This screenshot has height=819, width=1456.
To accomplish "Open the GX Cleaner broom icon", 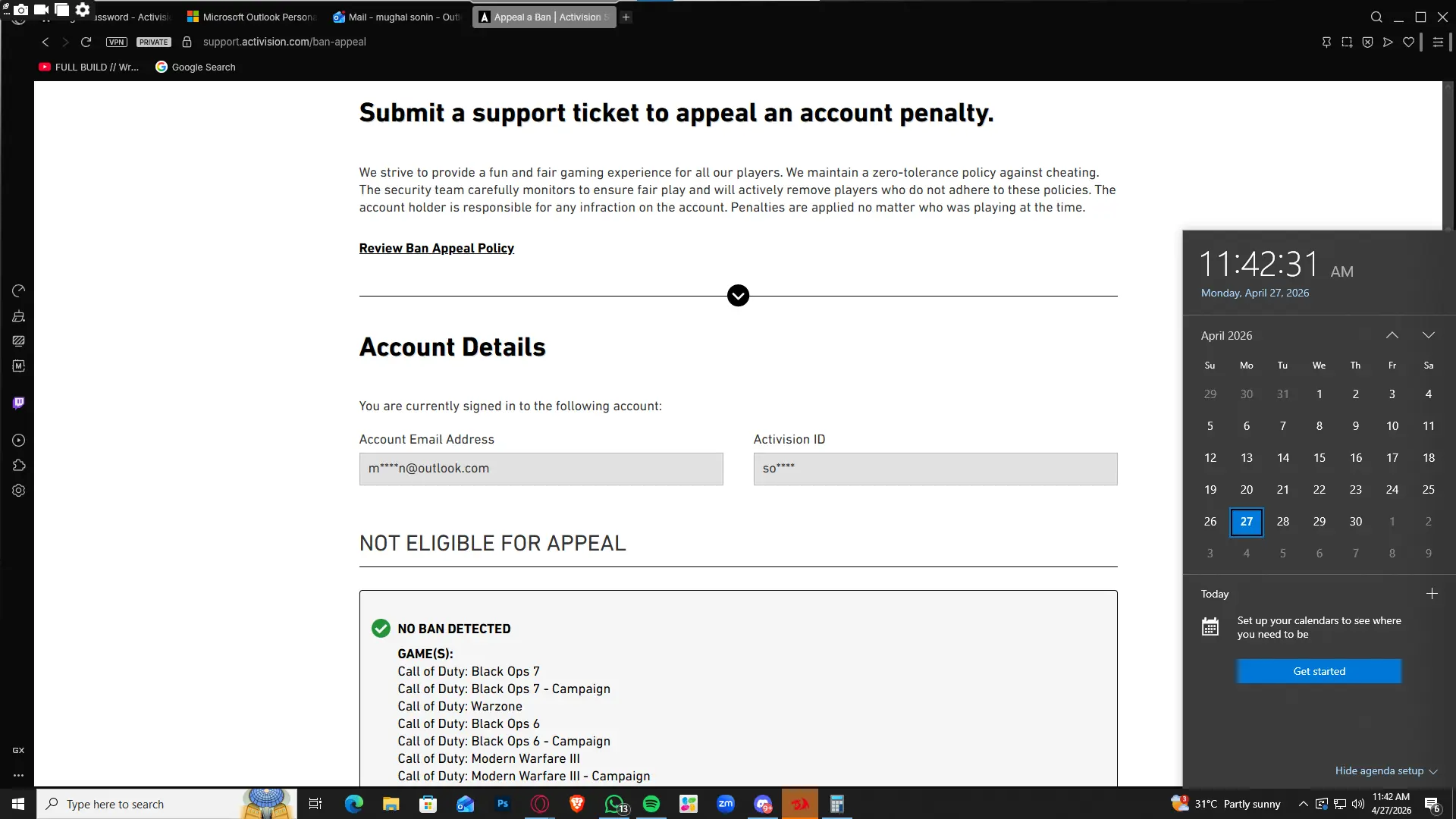I will point(19,316).
